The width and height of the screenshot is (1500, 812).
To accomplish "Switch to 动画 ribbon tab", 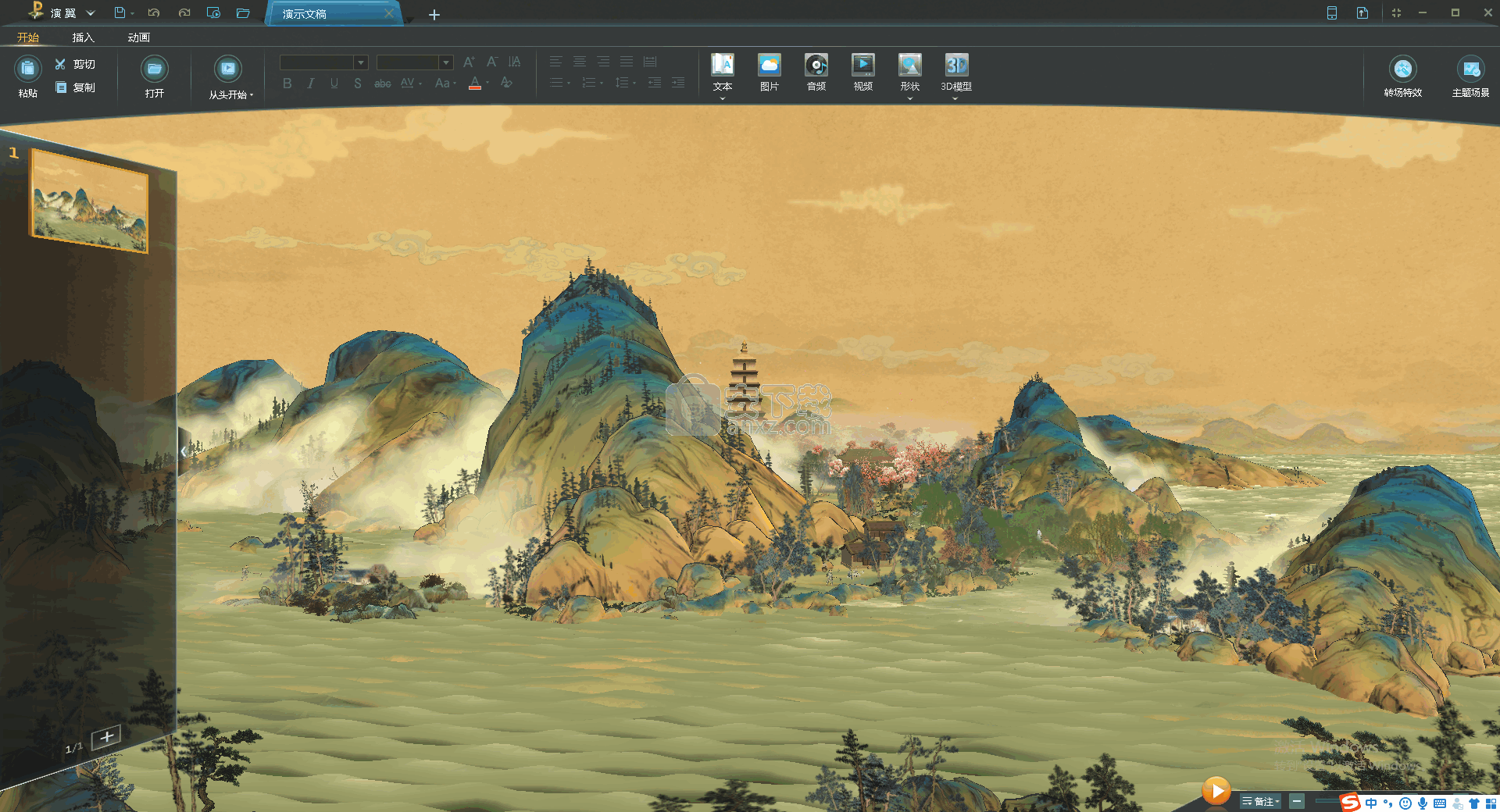I will coord(138,37).
